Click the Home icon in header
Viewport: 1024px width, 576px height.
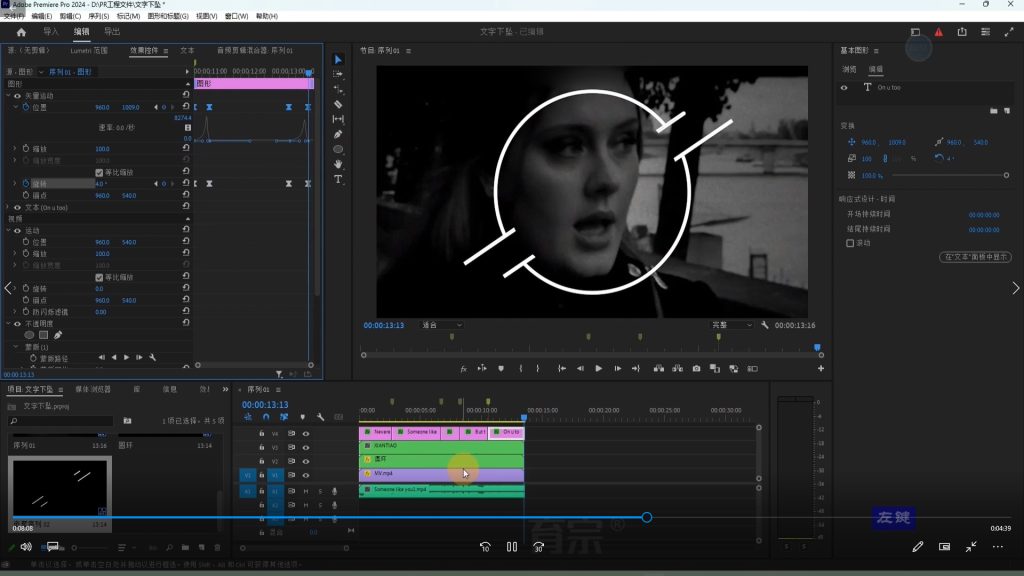21,32
